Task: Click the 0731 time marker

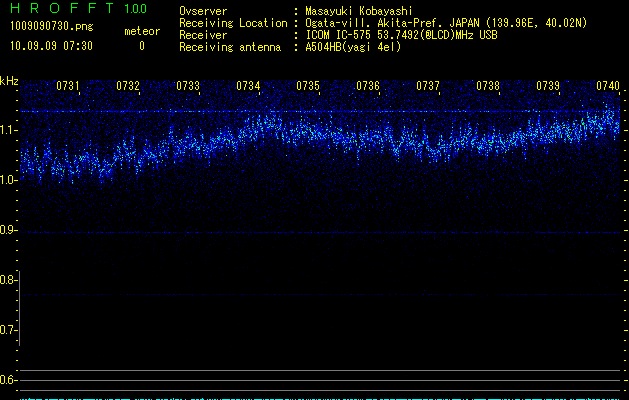Action: 68,87
